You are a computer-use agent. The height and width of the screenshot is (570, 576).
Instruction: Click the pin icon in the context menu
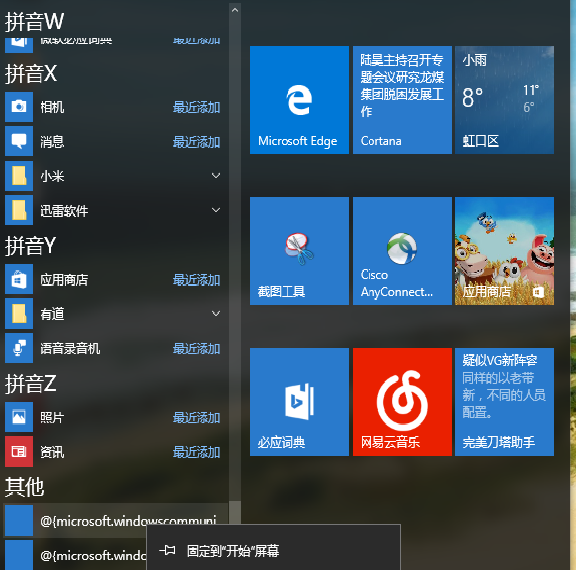pos(167,550)
